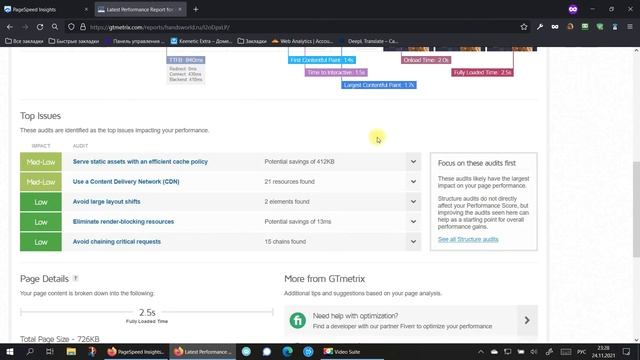This screenshot has width=640, height=360.
Task: Bookmark this page with the star icon
Action: pos(524,27)
